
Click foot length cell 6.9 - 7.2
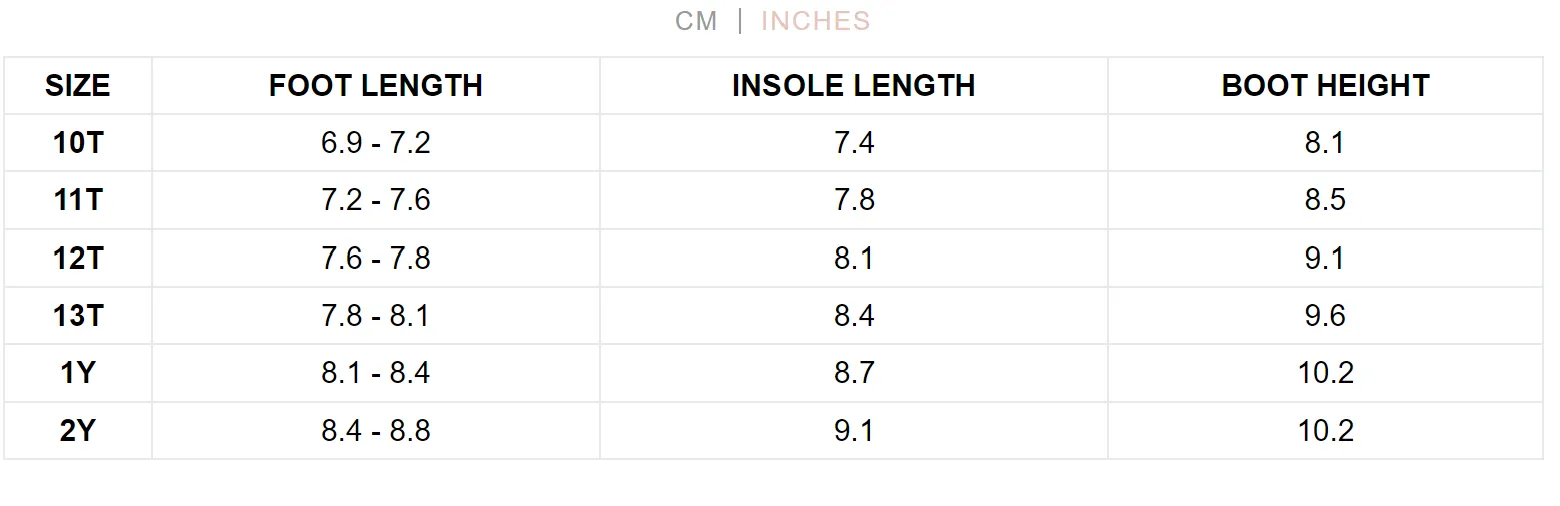(376, 143)
